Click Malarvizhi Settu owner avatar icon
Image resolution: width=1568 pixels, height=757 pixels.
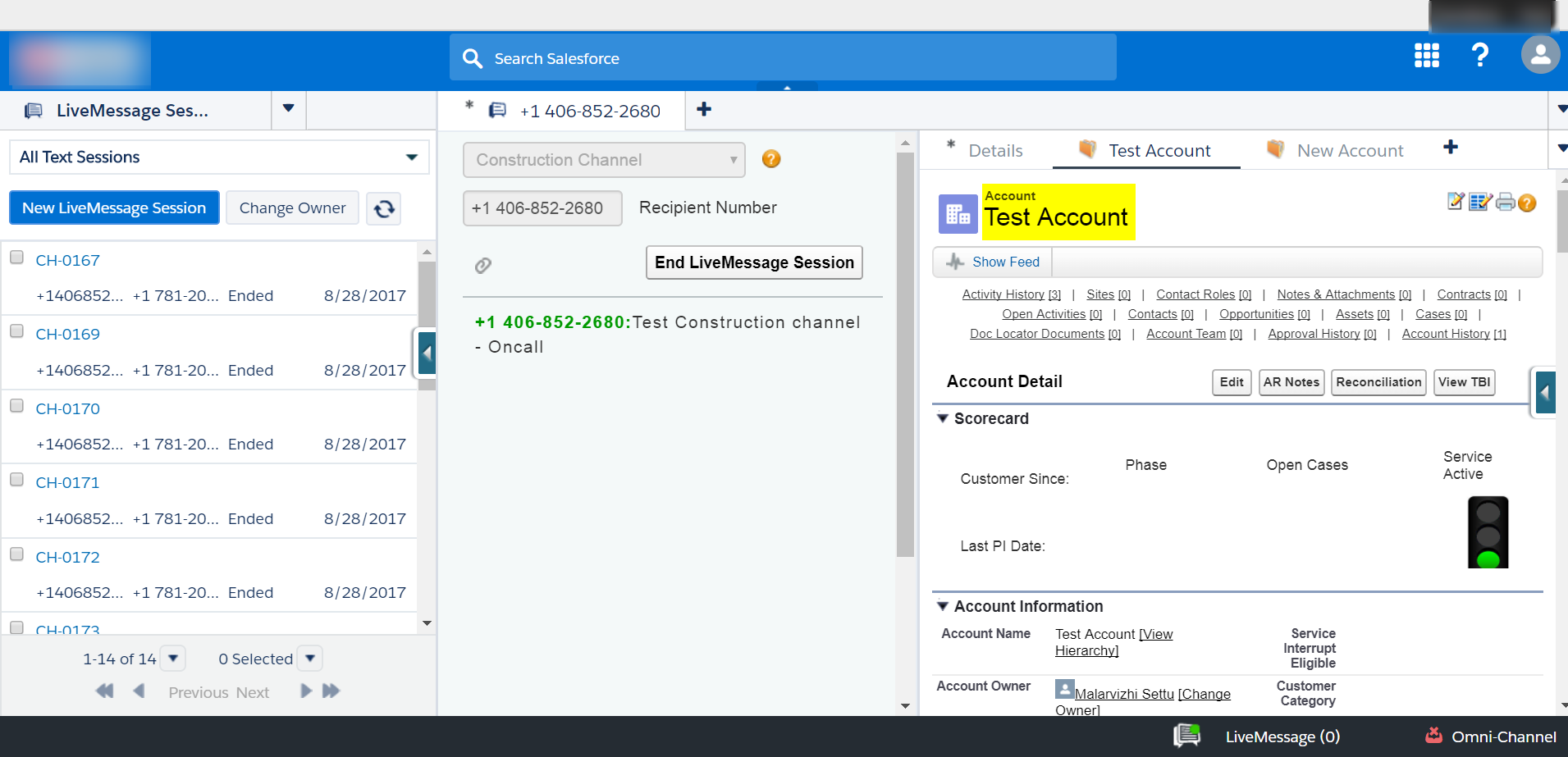(x=1064, y=689)
